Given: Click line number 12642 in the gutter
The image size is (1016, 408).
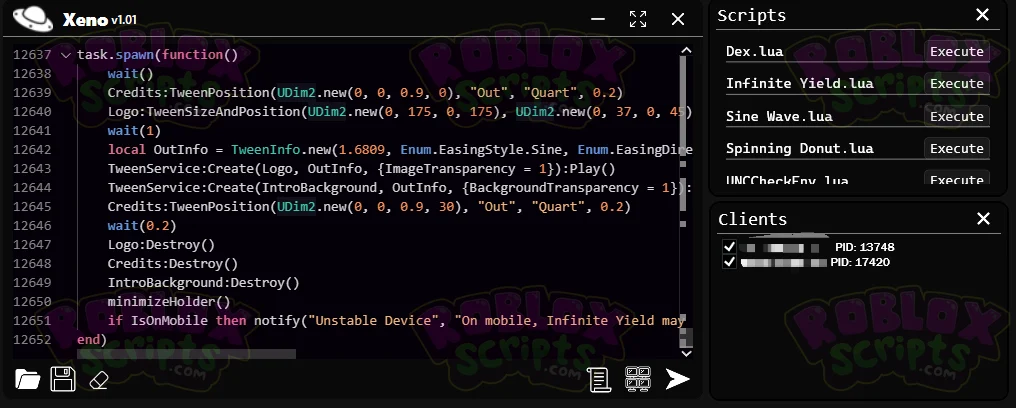Looking at the screenshot, I should (32, 150).
